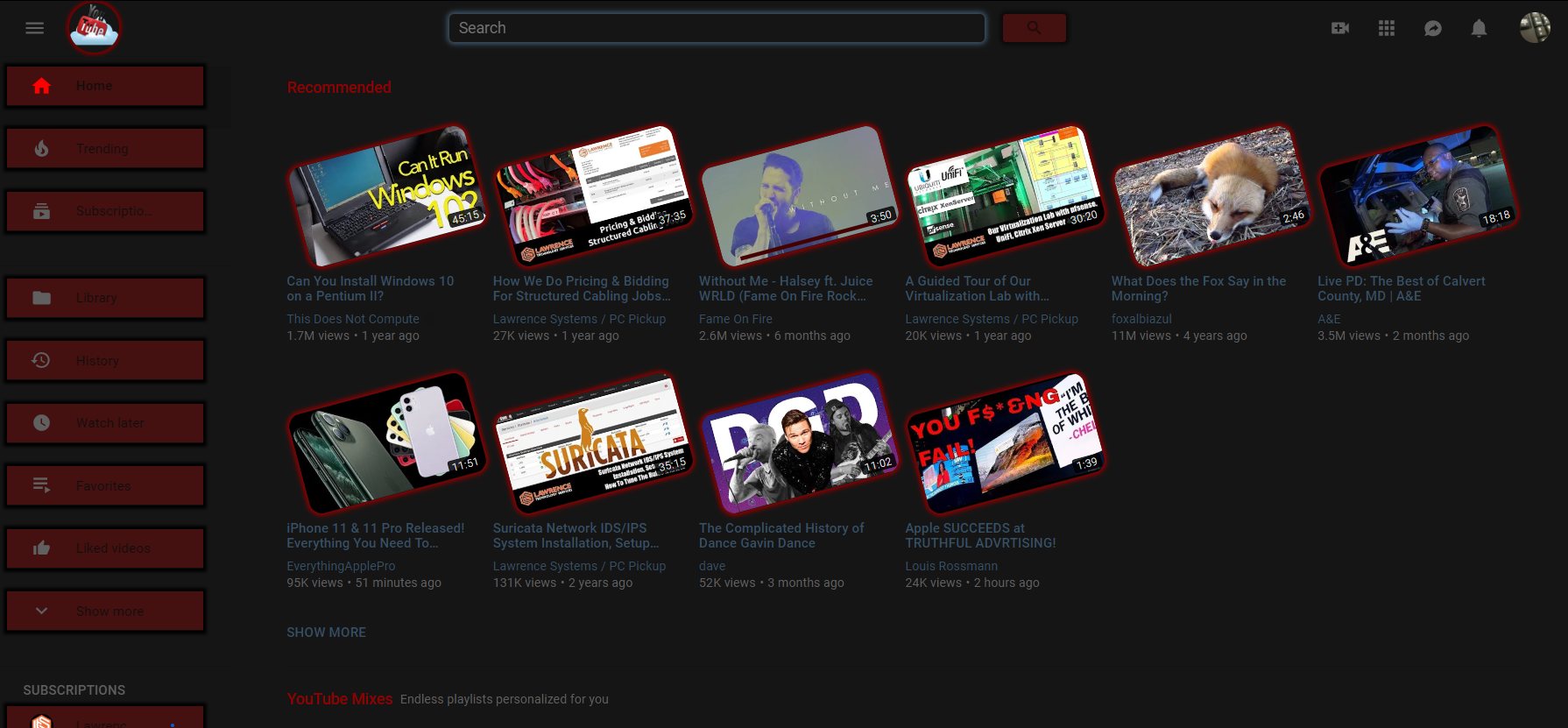This screenshot has height=728, width=1568.
Task: Open the notifications bell
Action: coord(1480,28)
